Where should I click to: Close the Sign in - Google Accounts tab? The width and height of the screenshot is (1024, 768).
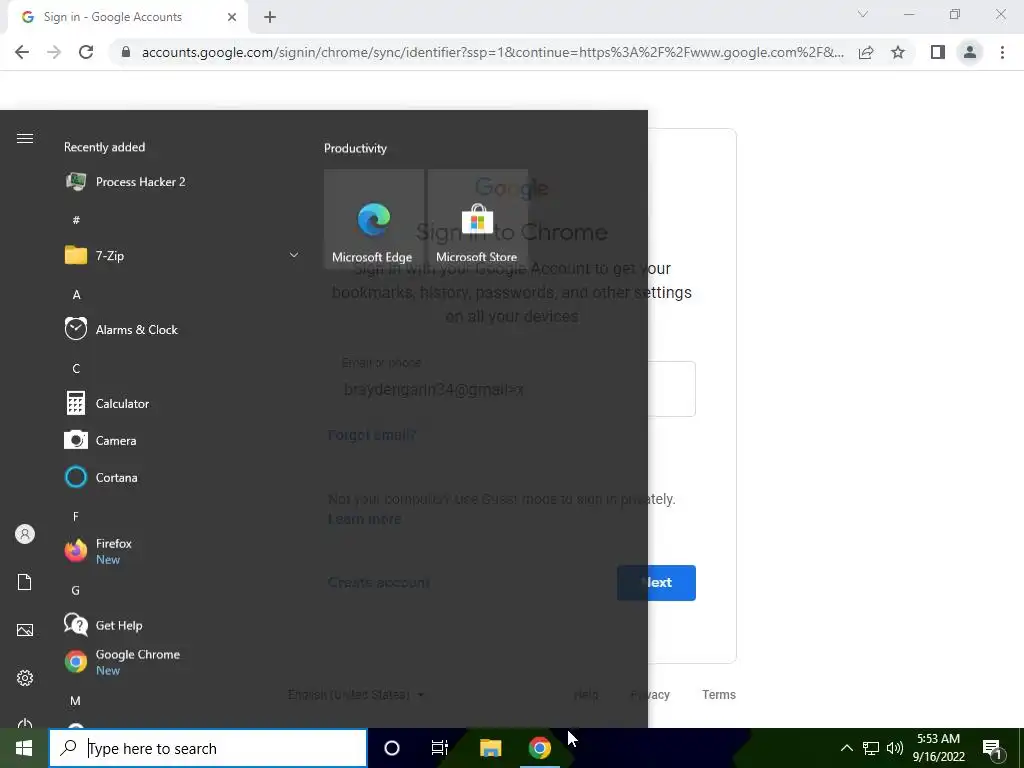(x=232, y=17)
